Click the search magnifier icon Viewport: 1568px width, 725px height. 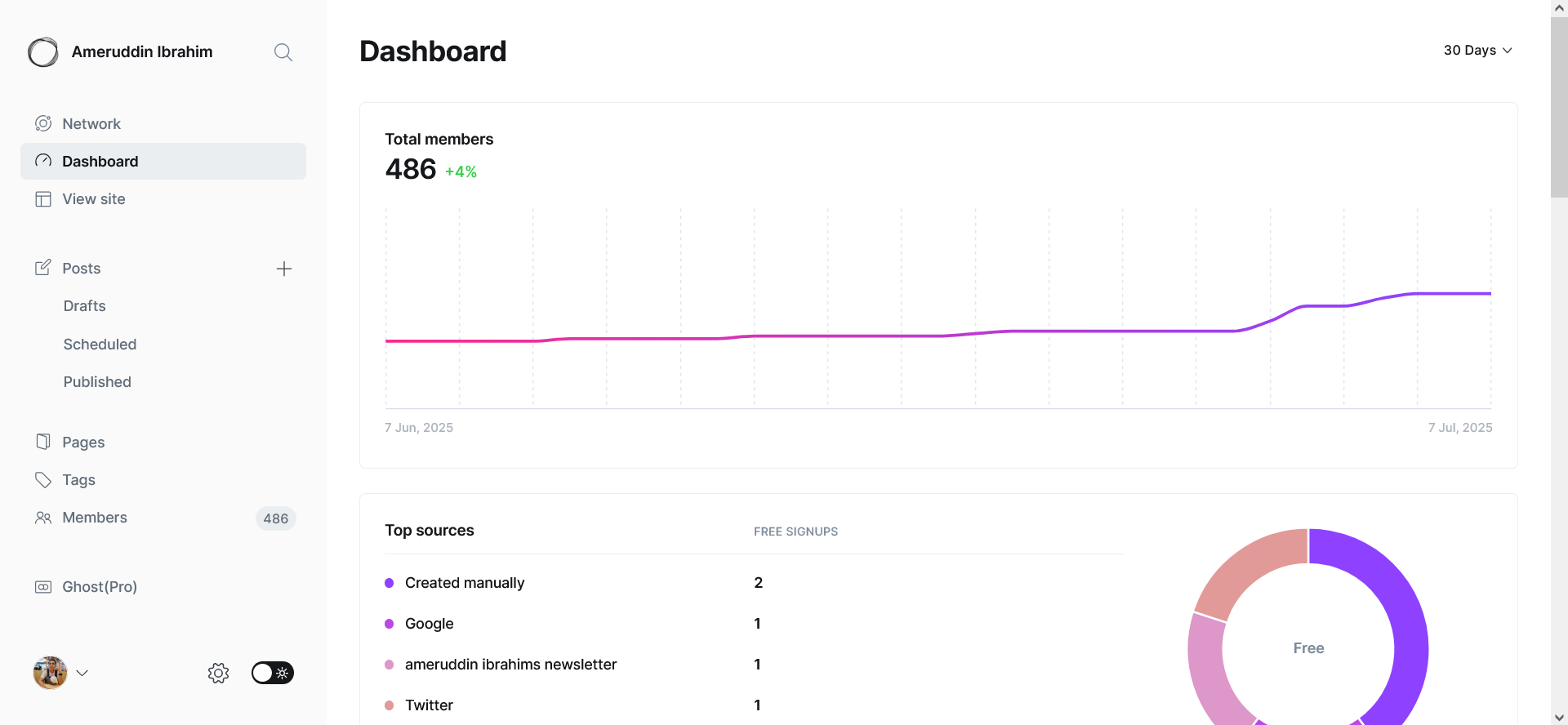(x=283, y=52)
